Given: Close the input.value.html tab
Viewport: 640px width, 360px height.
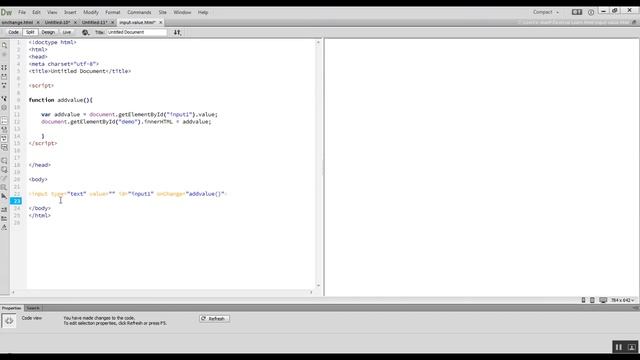Looking at the screenshot, I should pos(160,22).
